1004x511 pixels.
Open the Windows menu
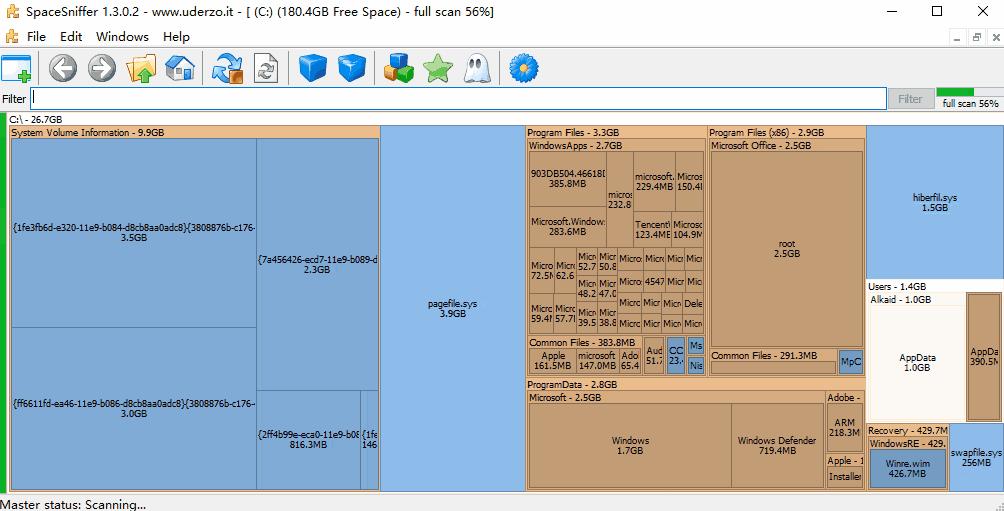point(122,36)
